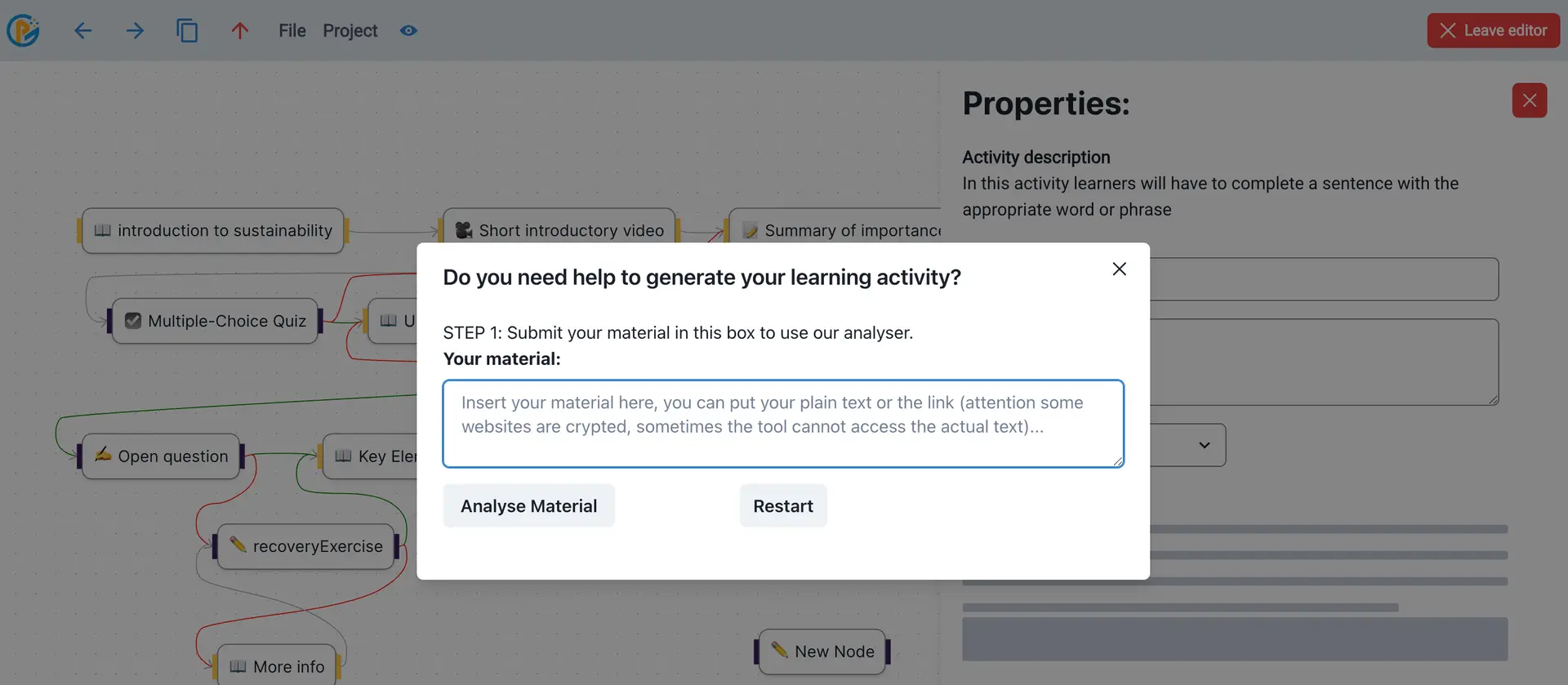1568x685 pixels.
Task: Click the Analyse Material button
Action: 528,505
